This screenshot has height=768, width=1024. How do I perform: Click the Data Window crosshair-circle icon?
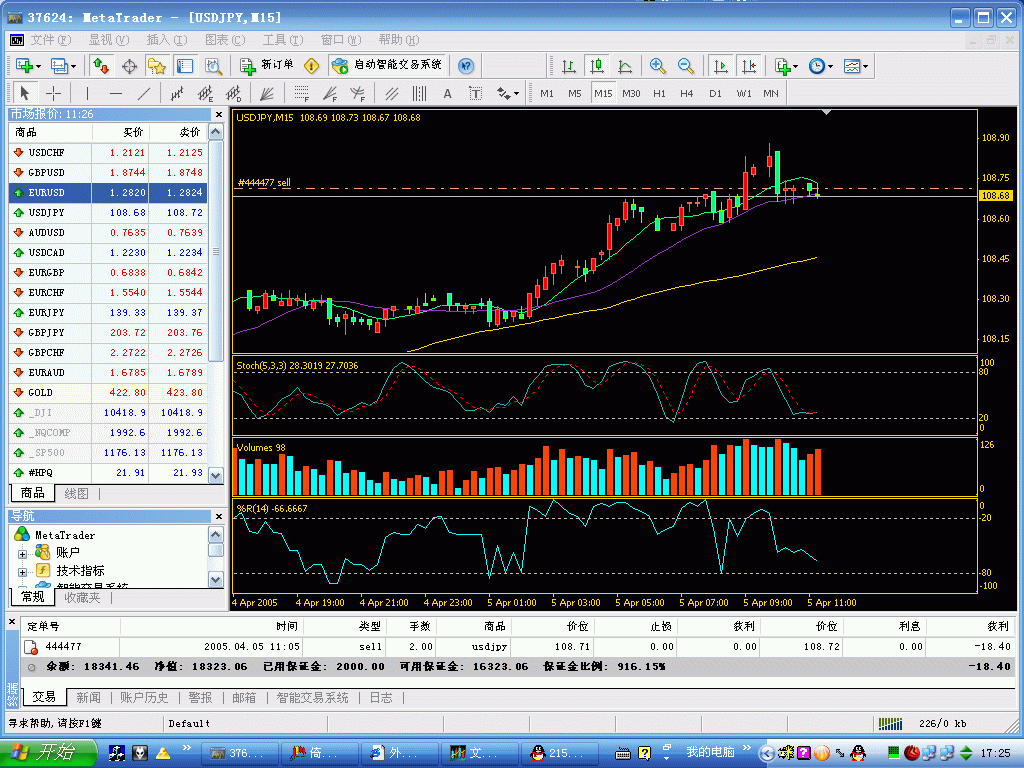[x=129, y=66]
